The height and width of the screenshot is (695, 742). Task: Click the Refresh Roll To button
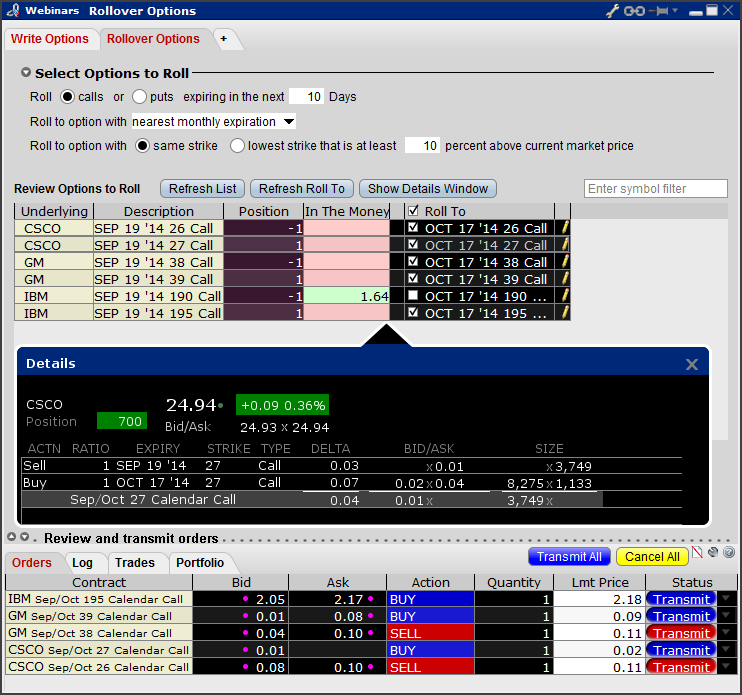302,188
